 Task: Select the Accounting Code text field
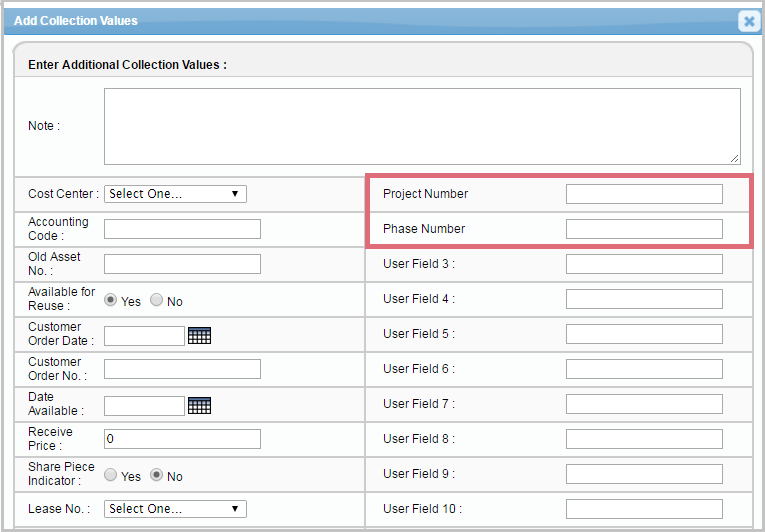point(182,229)
